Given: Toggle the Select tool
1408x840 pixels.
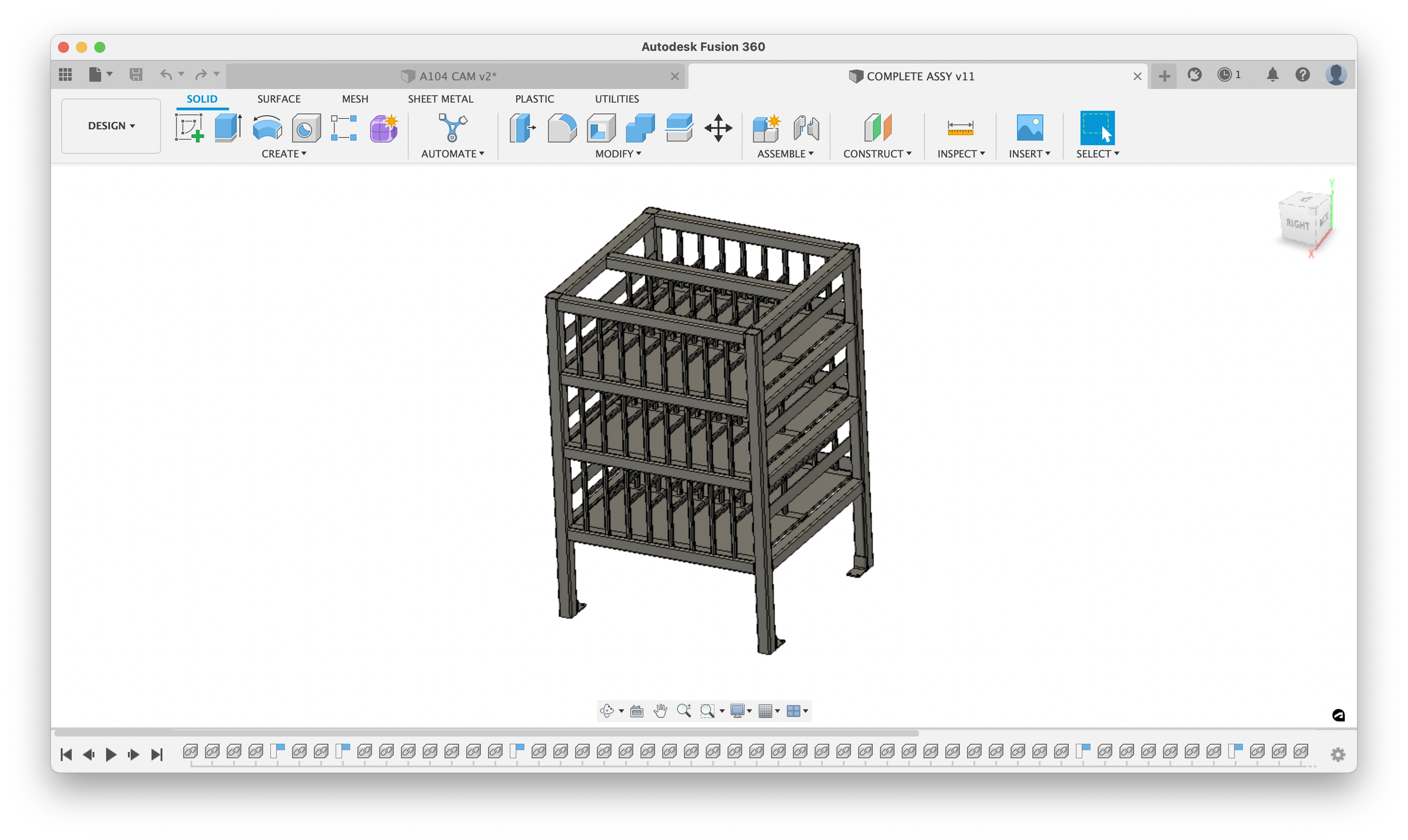Looking at the screenshot, I should tap(1097, 127).
